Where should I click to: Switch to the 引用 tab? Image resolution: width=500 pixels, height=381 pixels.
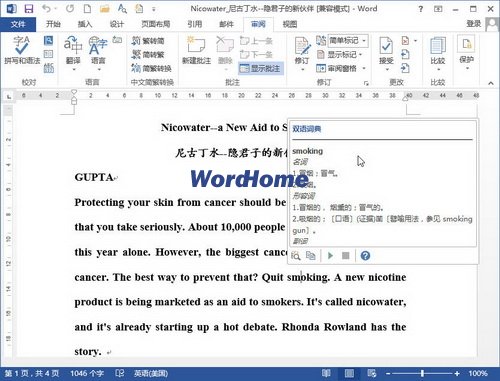pyautogui.click(x=195, y=24)
